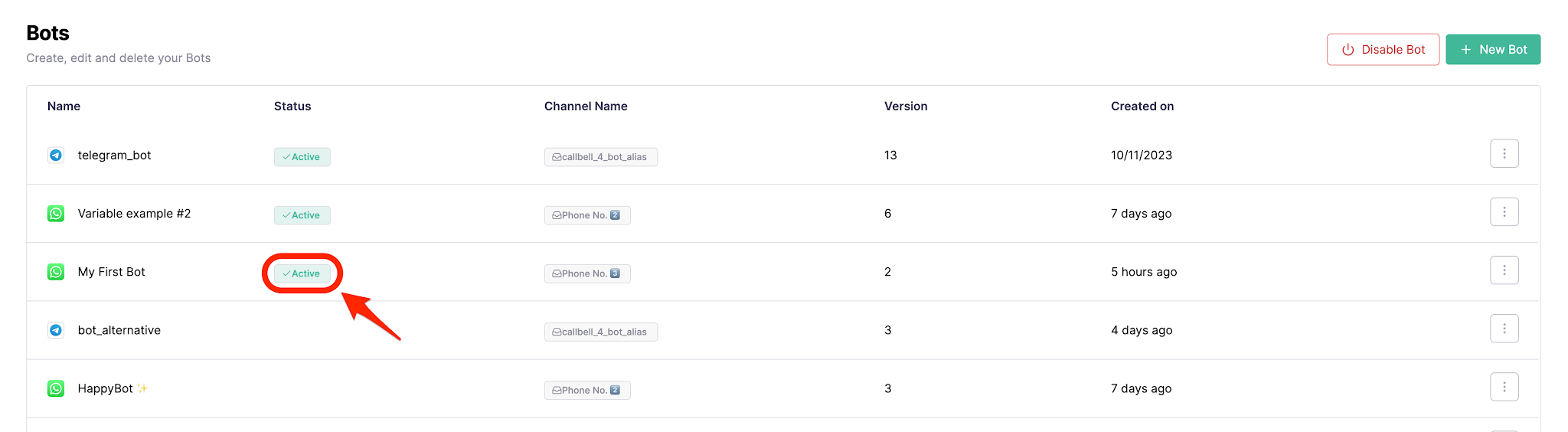This screenshot has width=1568, height=432.
Task: Click the callbell_4_bot_alias channel tag for telegram_bot
Action: (600, 157)
